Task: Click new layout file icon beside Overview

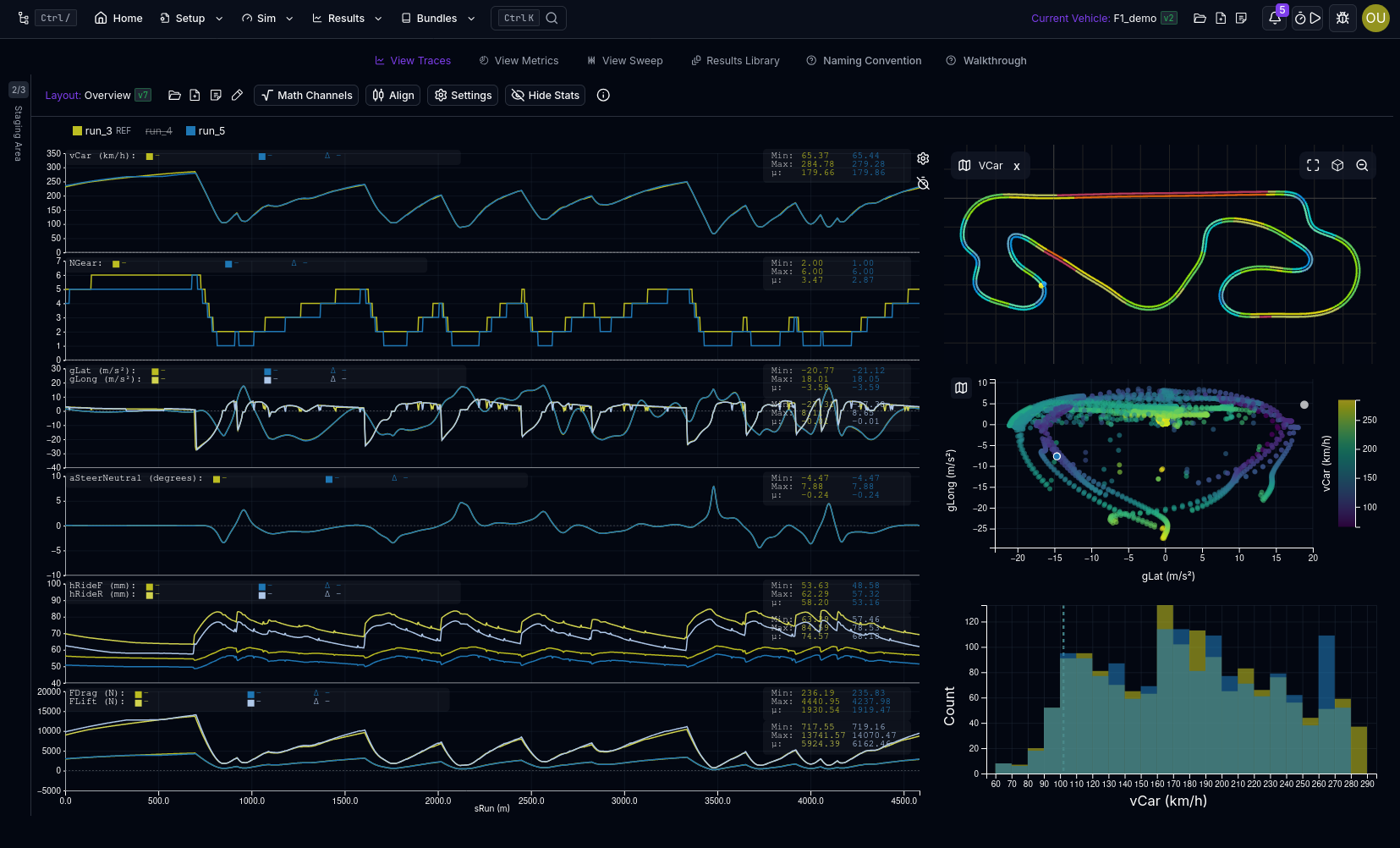Action: (195, 95)
